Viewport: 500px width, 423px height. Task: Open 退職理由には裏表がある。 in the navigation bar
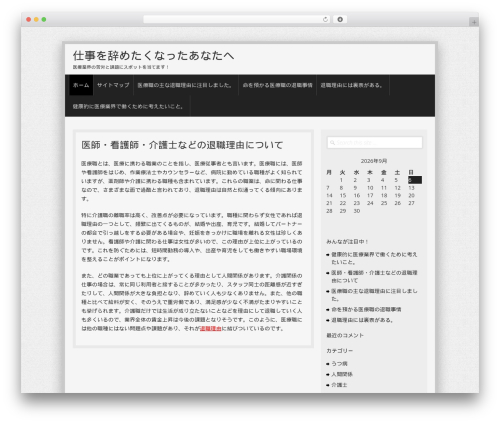point(352,85)
